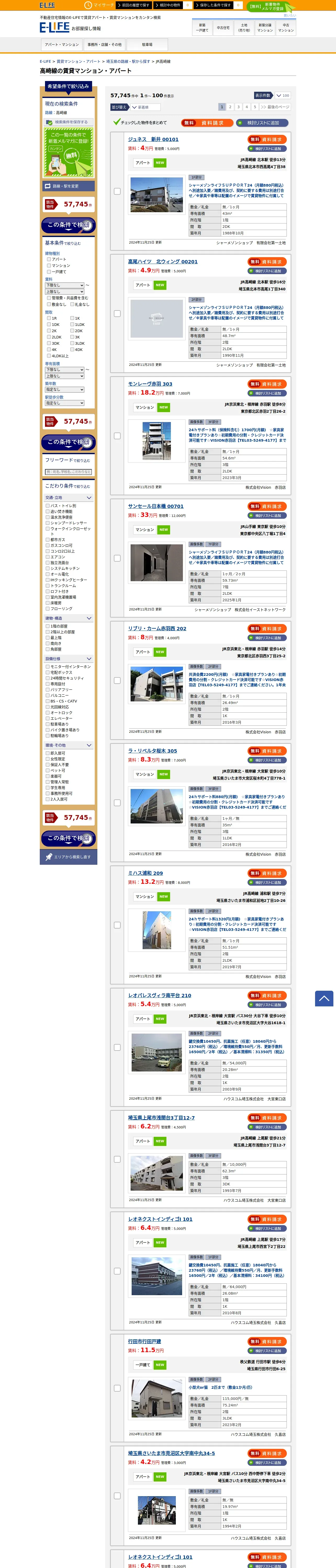Screen dimensions: 336x1568
Task: Open the ラ・リベルタ桜木 305 listing link
Action: click(x=153, y=751)
